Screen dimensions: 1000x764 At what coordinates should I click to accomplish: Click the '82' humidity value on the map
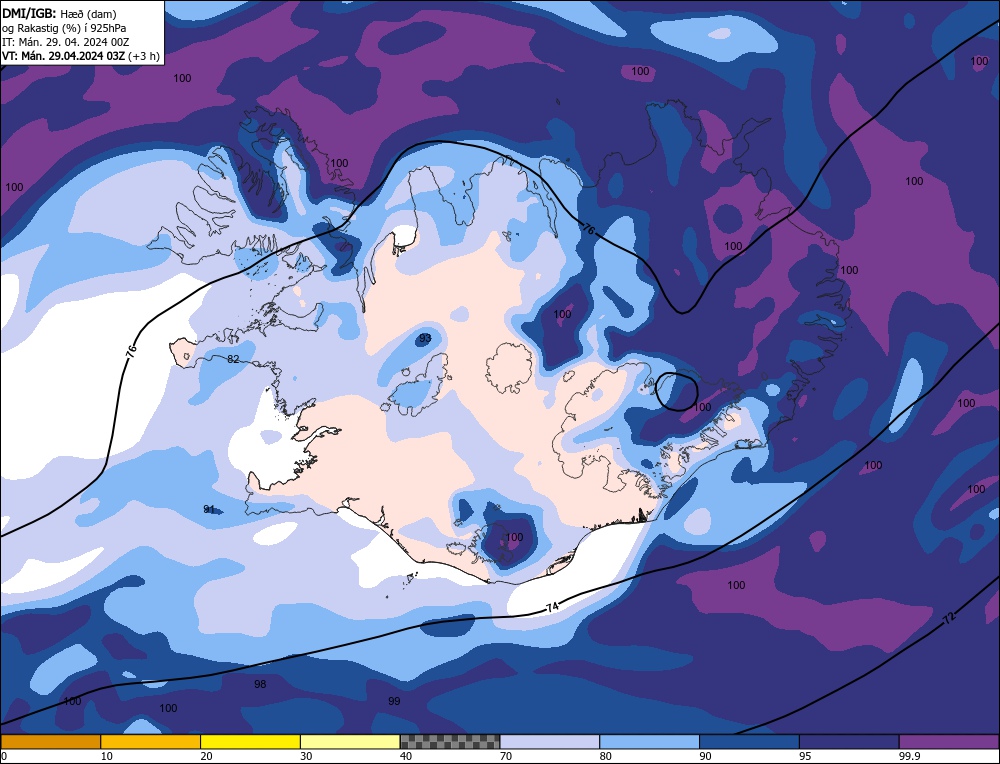(233, 359)
